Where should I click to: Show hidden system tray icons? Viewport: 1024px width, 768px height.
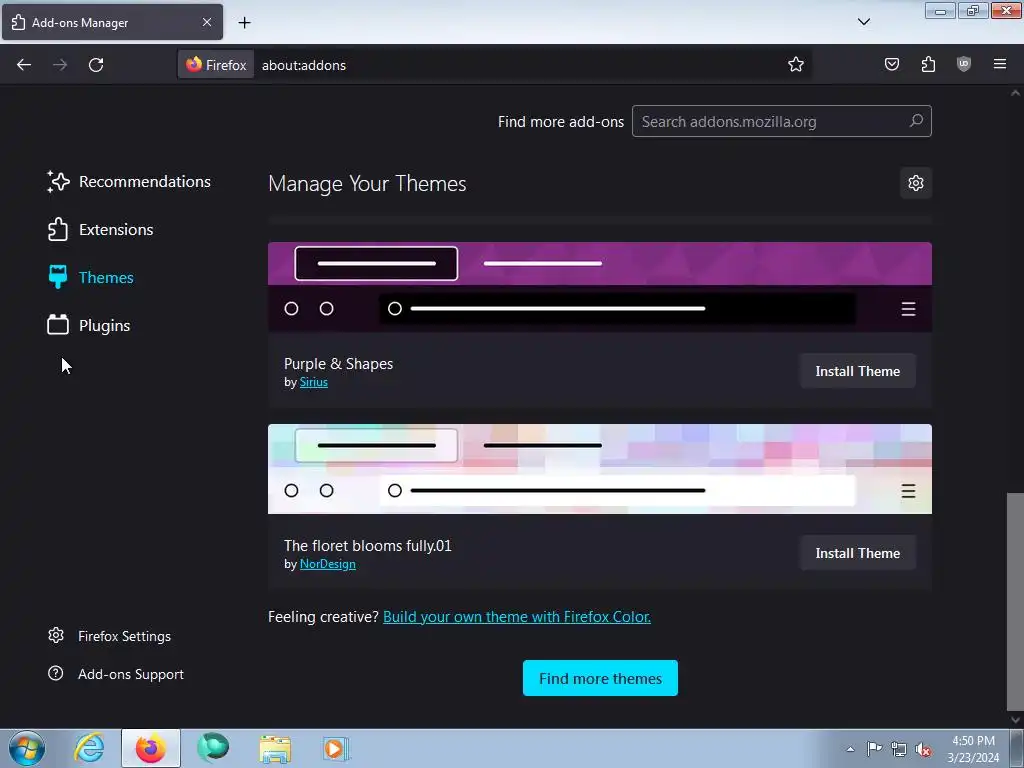coord(850,749)
